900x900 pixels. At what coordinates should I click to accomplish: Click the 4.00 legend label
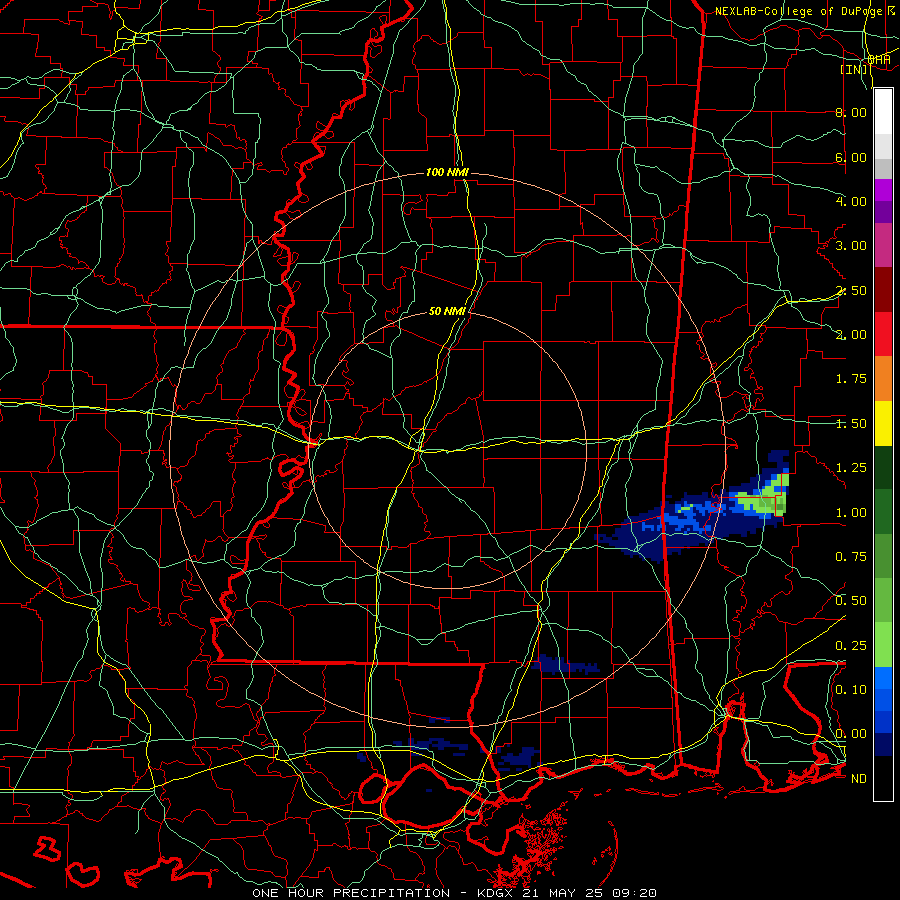[x=851, y=201]
